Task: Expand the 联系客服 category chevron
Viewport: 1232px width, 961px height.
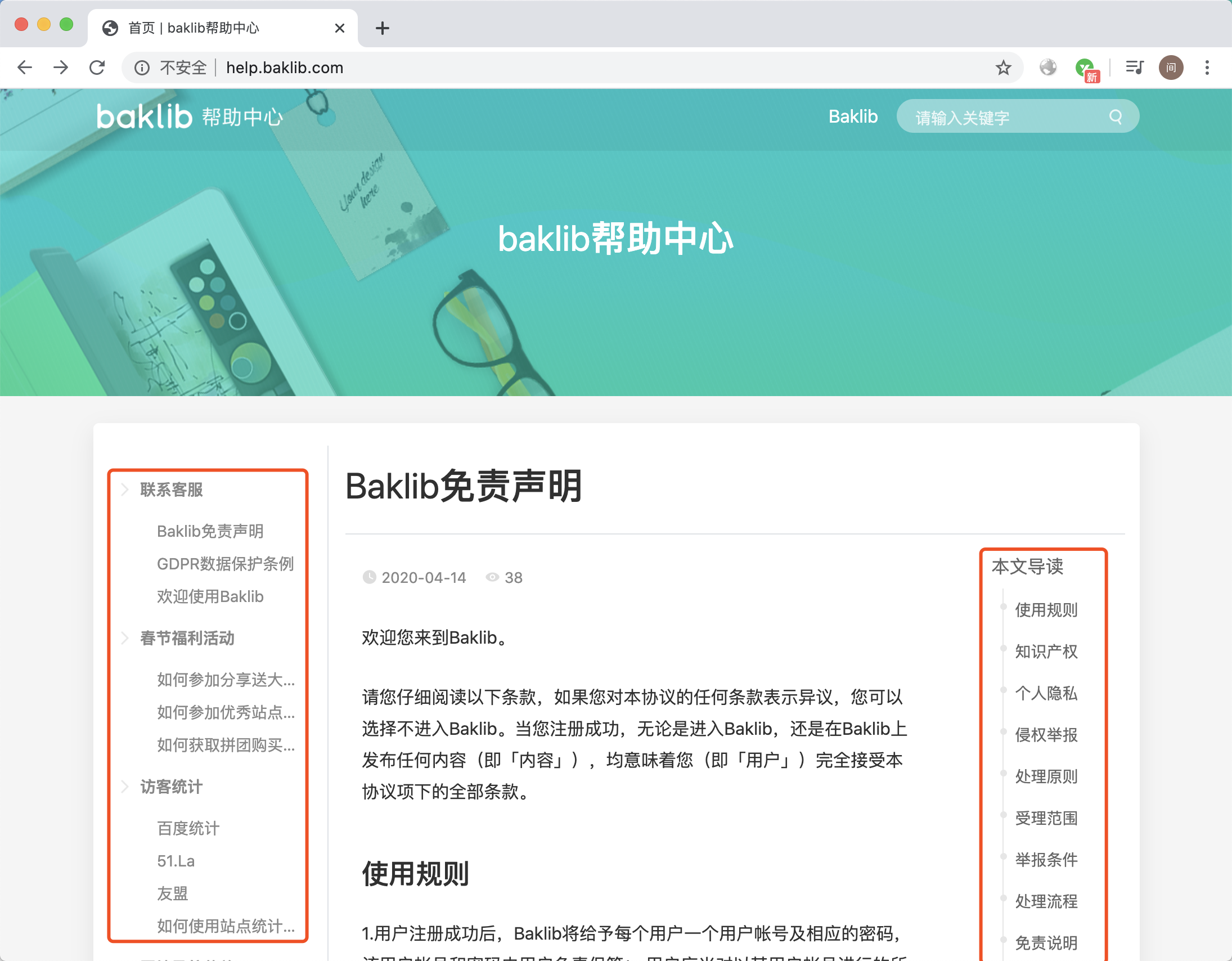Action: point(125,490)
